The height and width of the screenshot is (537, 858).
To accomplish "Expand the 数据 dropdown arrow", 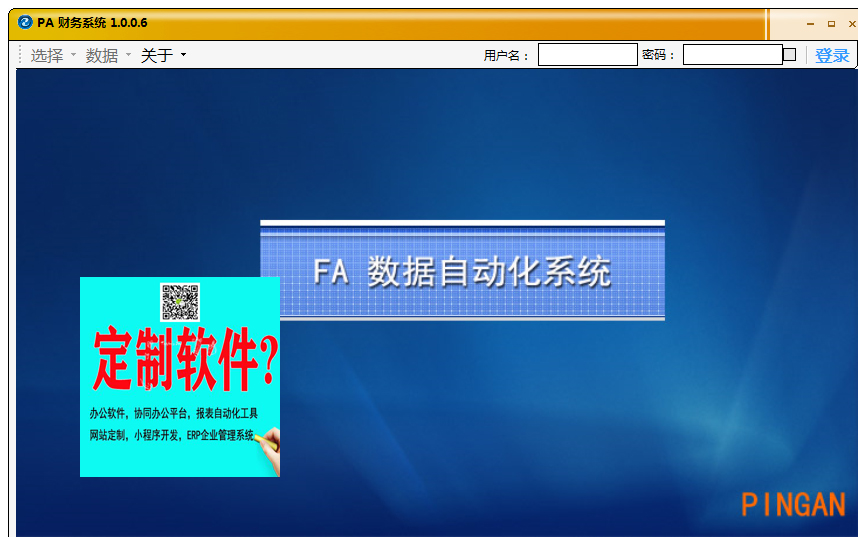I will 128,56.
